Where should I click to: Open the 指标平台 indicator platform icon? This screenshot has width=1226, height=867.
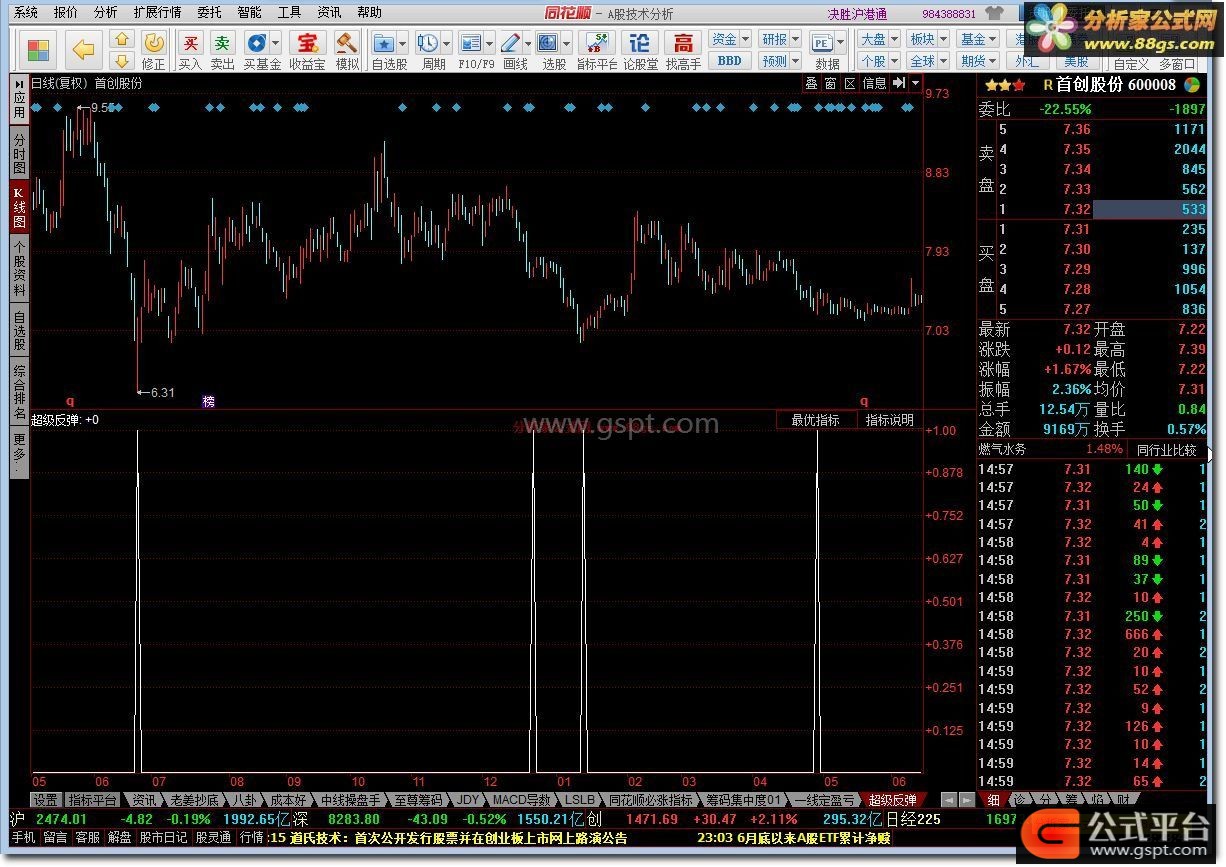(597, 50)
